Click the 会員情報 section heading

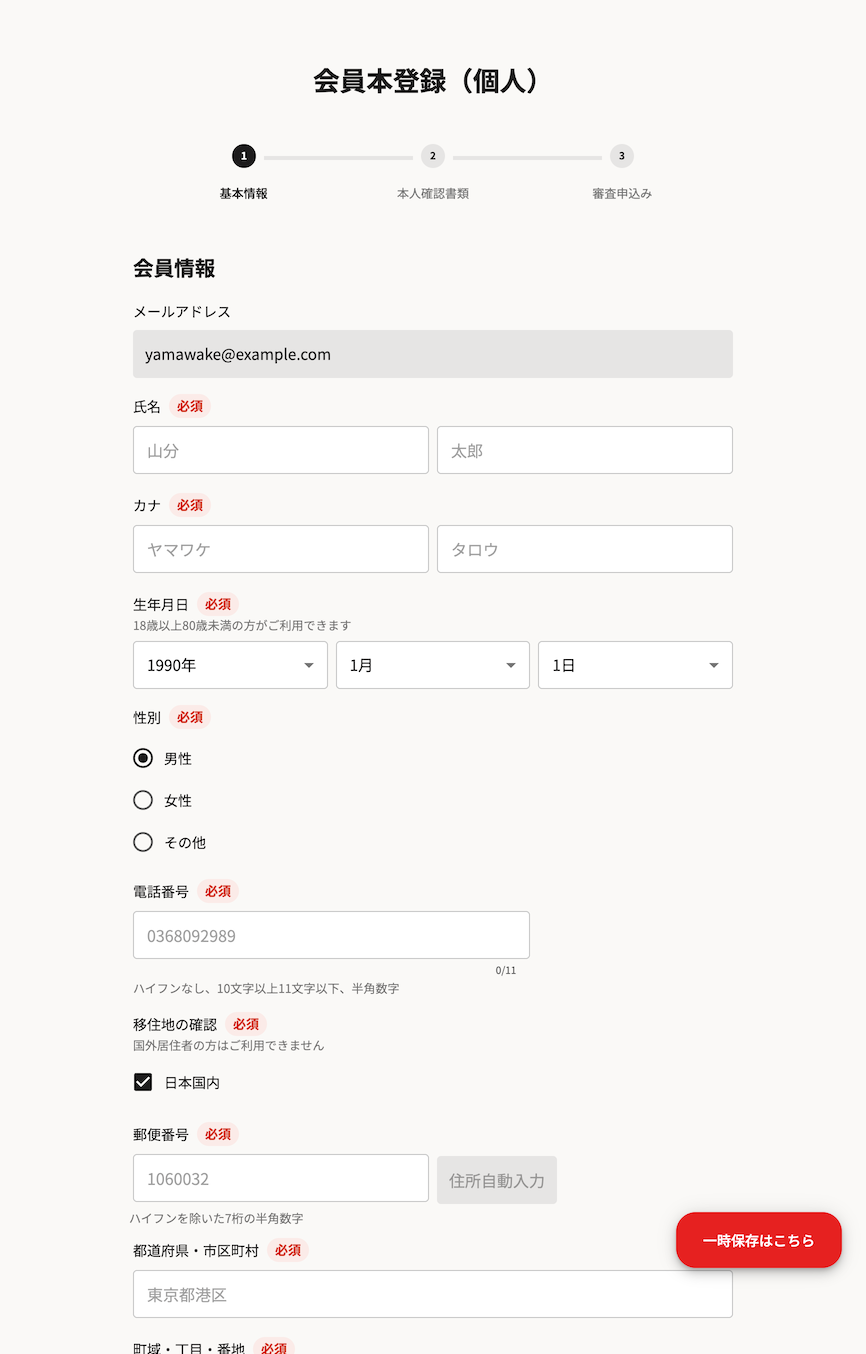pyautogui.click(x=174, y=268)
